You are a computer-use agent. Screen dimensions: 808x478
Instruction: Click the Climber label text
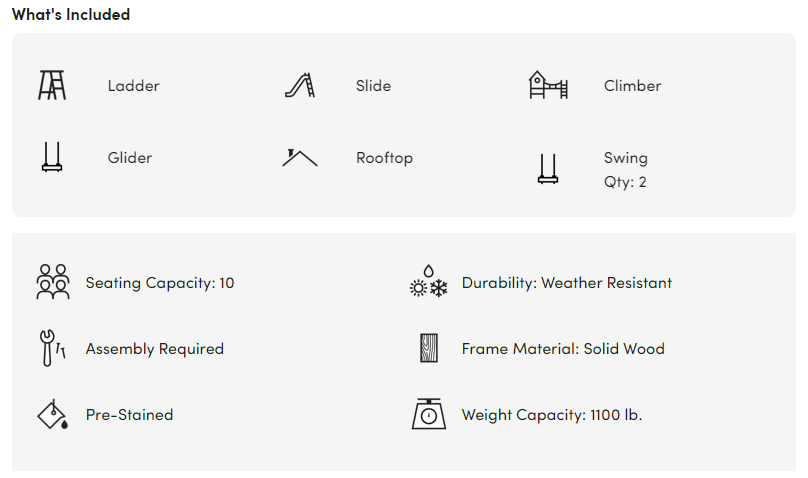tap(632, 86)
